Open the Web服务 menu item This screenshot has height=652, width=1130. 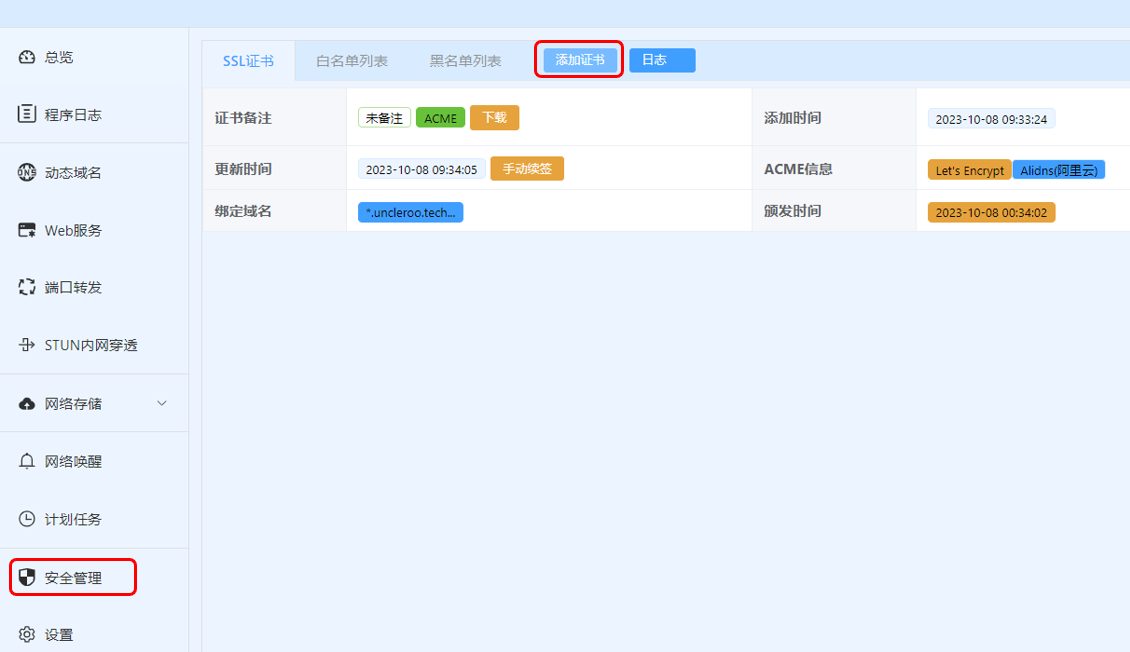coord(74,231)
